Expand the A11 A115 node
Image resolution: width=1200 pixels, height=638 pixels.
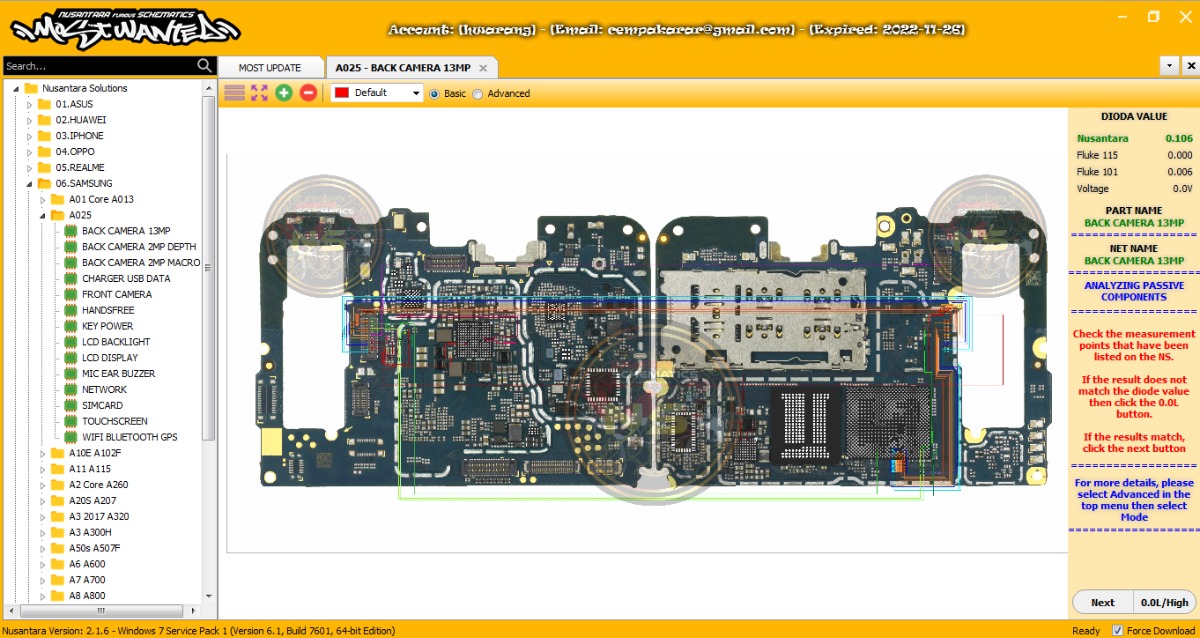point(43,469)
